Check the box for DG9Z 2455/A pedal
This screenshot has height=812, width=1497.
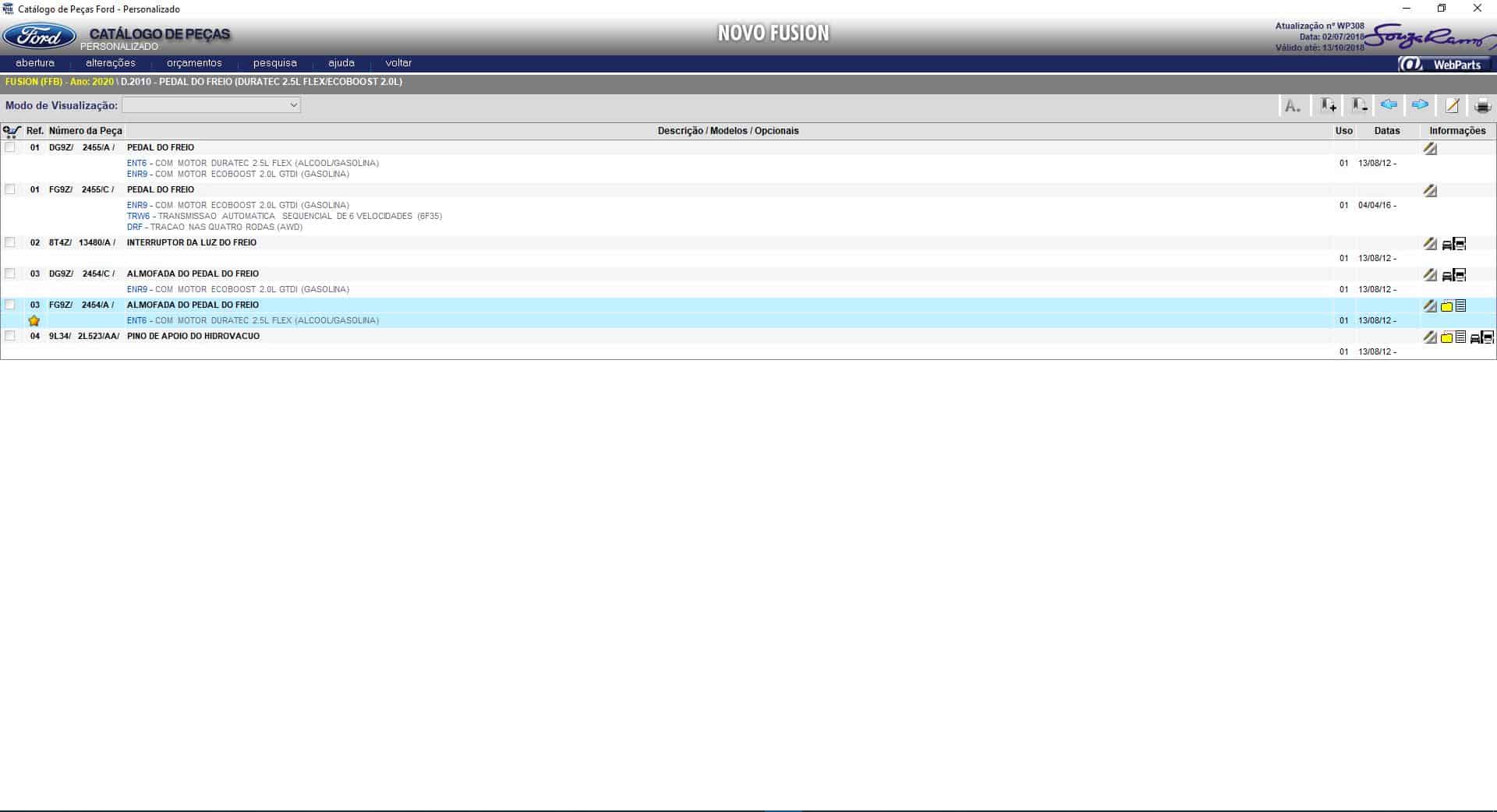[10, 147]
